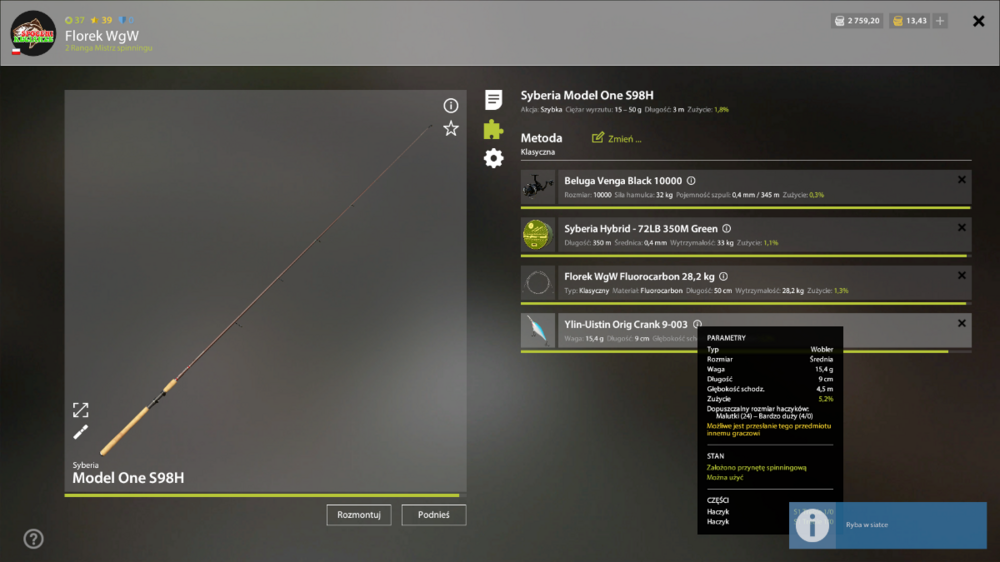Remove the Syberia Hybrid 72LB line
The height and width of the screenshot is (562, 1000).
point(962,228)
